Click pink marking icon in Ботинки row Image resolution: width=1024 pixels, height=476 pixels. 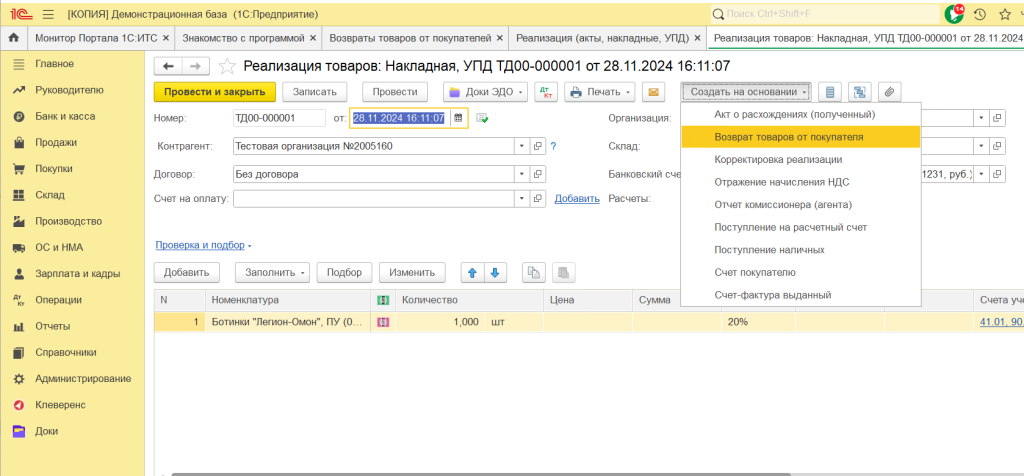coord(383,322)
